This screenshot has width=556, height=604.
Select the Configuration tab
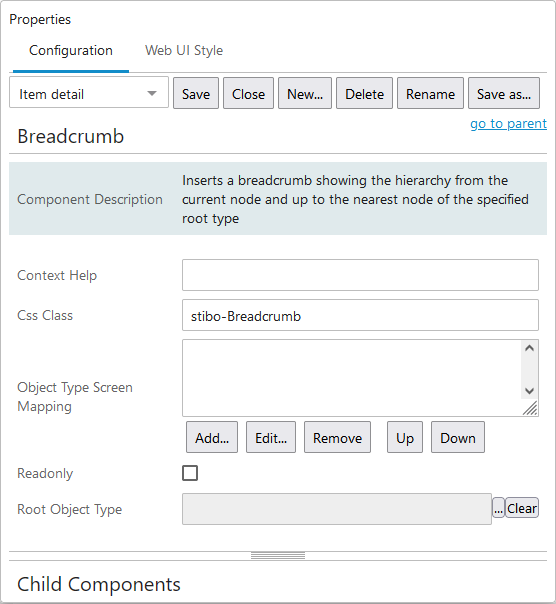coord(71,50)
